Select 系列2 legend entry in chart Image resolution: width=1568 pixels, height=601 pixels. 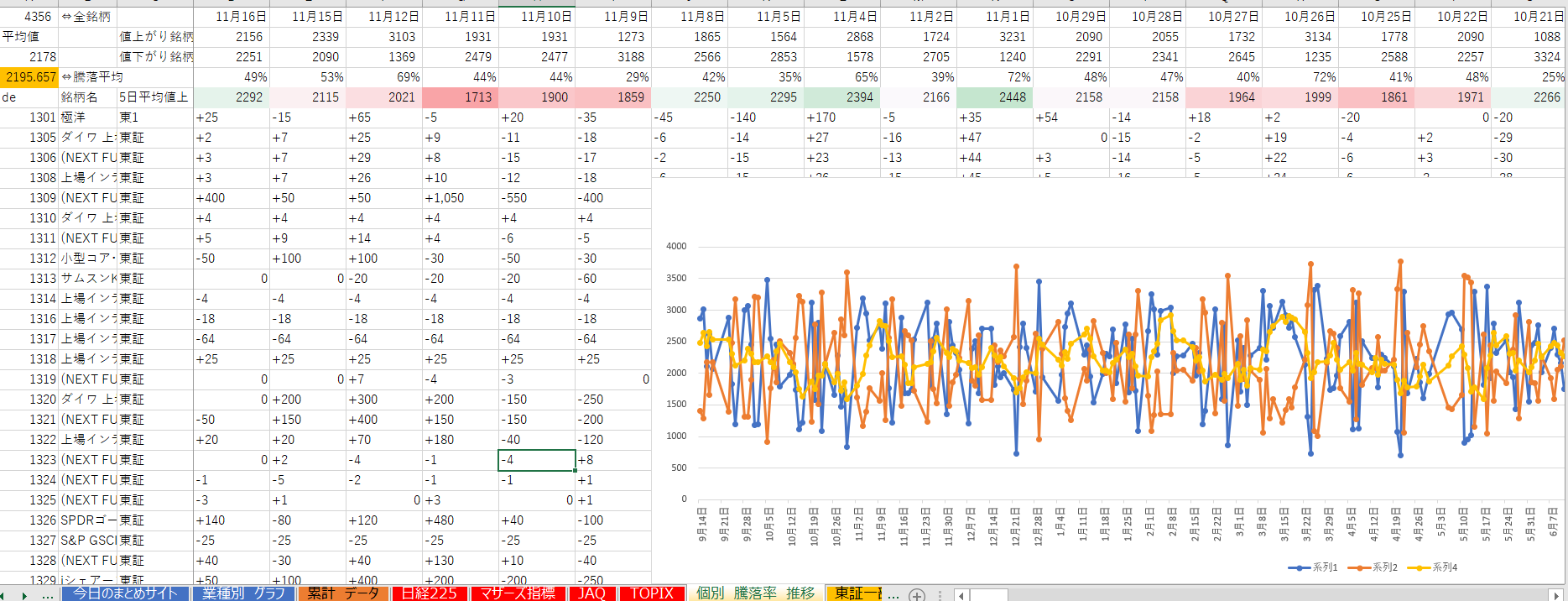[x=1373, y=567]
